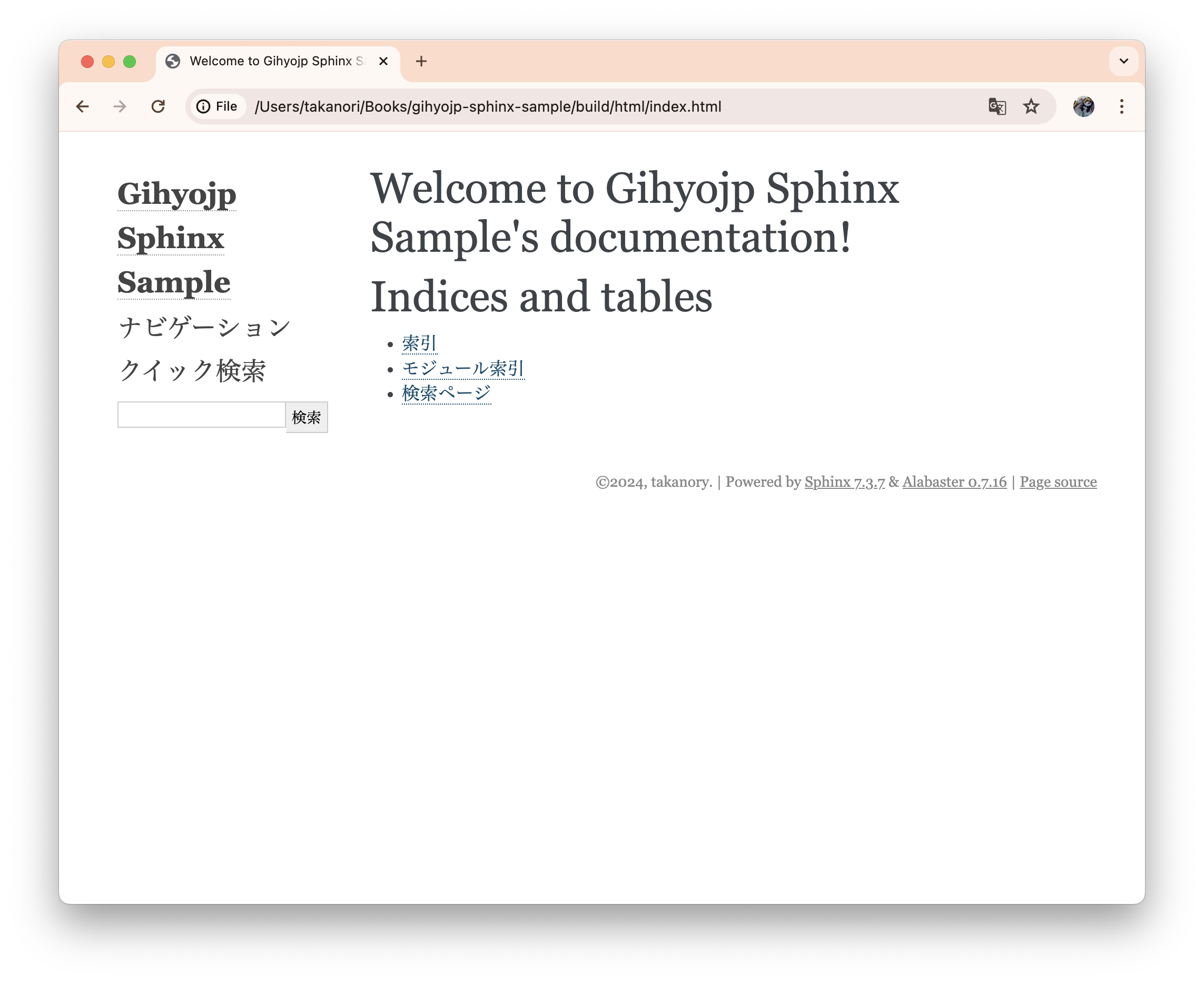Viewport: 1204px width, 982px height.
Task: Click the browser back arrow
Action: [x=83, y=106]
